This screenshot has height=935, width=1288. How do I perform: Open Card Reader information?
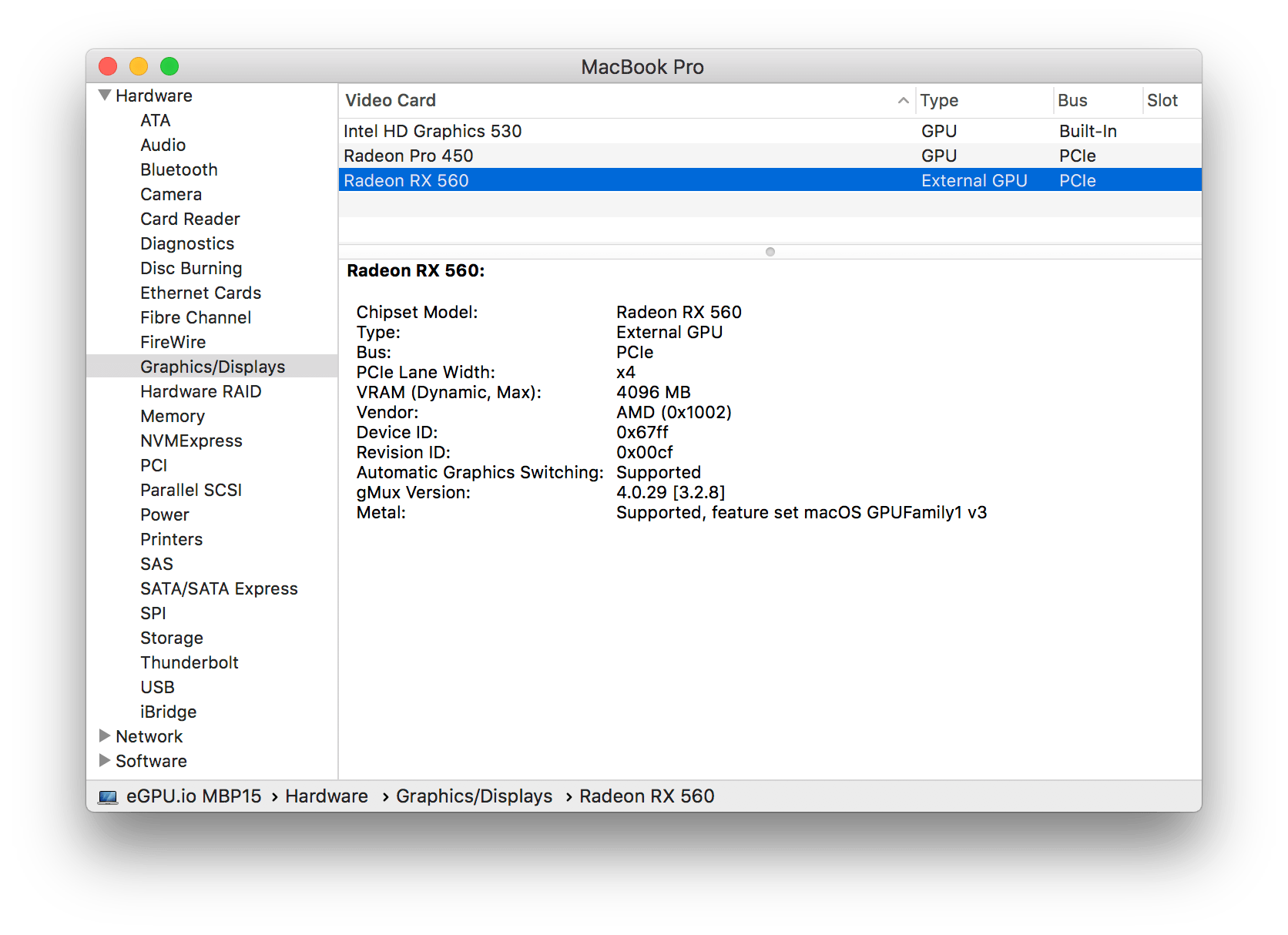point(190,219)
